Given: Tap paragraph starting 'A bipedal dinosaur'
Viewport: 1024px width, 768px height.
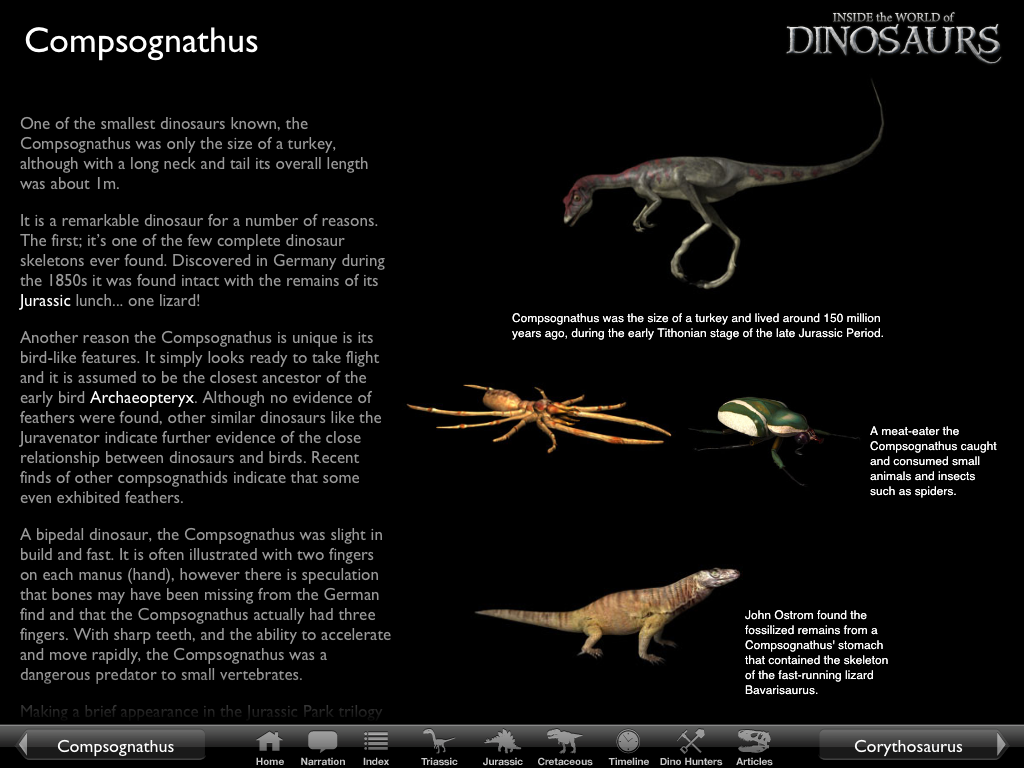Looking at the screenshot, I should click(205, 605).
